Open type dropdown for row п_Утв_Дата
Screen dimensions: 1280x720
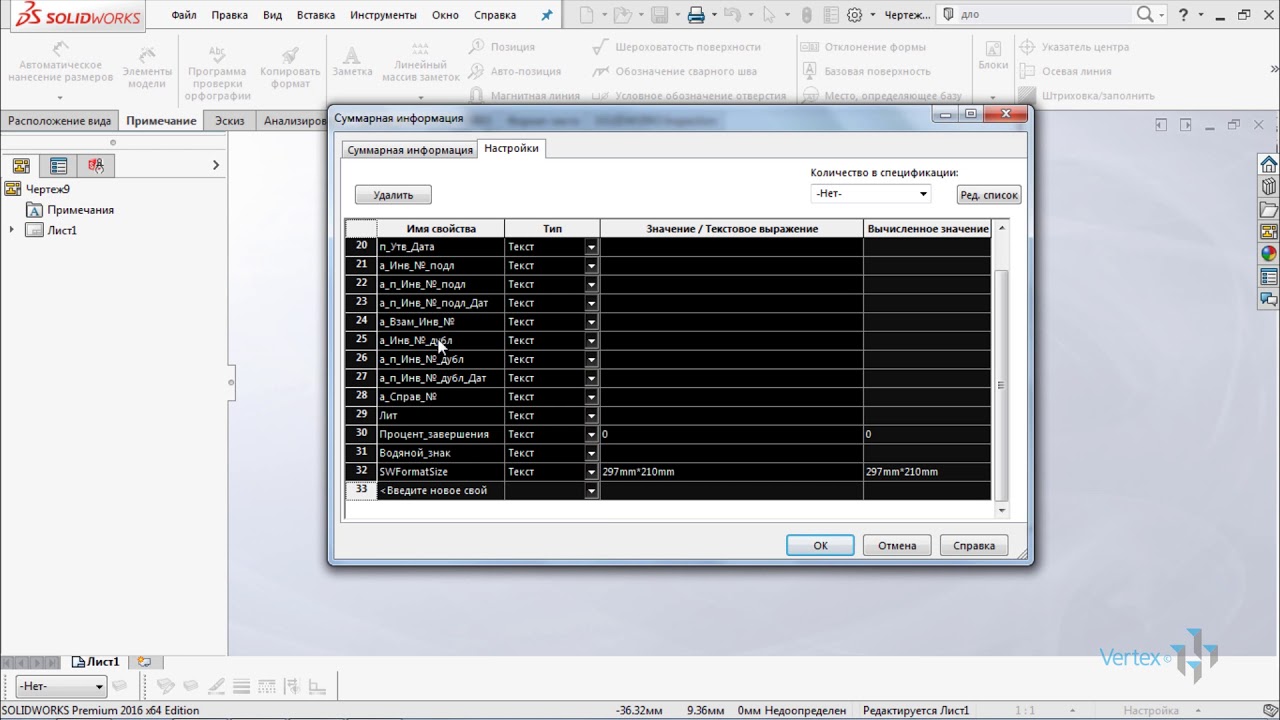pyautogui.click(x=591, y=247)
